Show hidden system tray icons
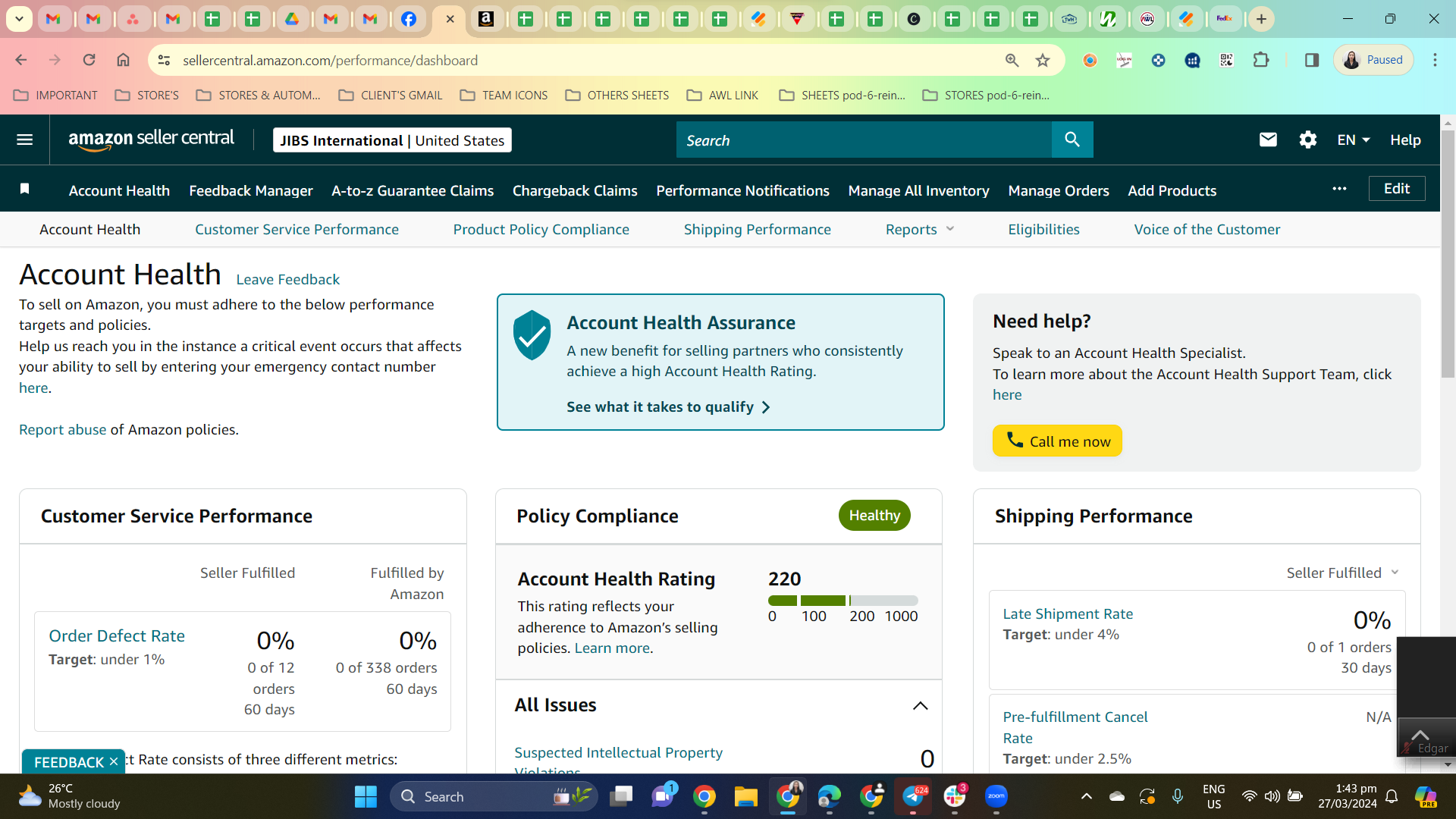This screenshot has height=819, width=1456. click(x=1086, y=796)
